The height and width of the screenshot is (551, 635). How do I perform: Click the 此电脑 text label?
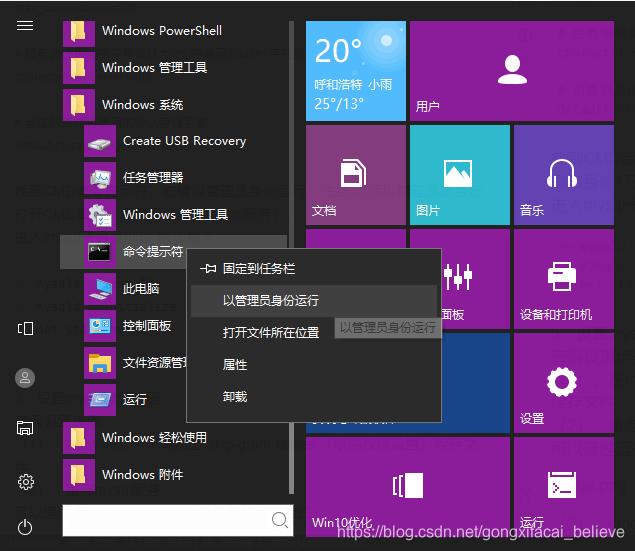141,289
